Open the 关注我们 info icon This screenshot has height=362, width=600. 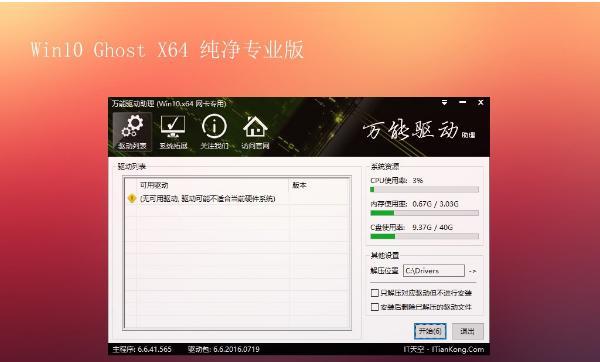pyautogui.click(x=214, y=132)
